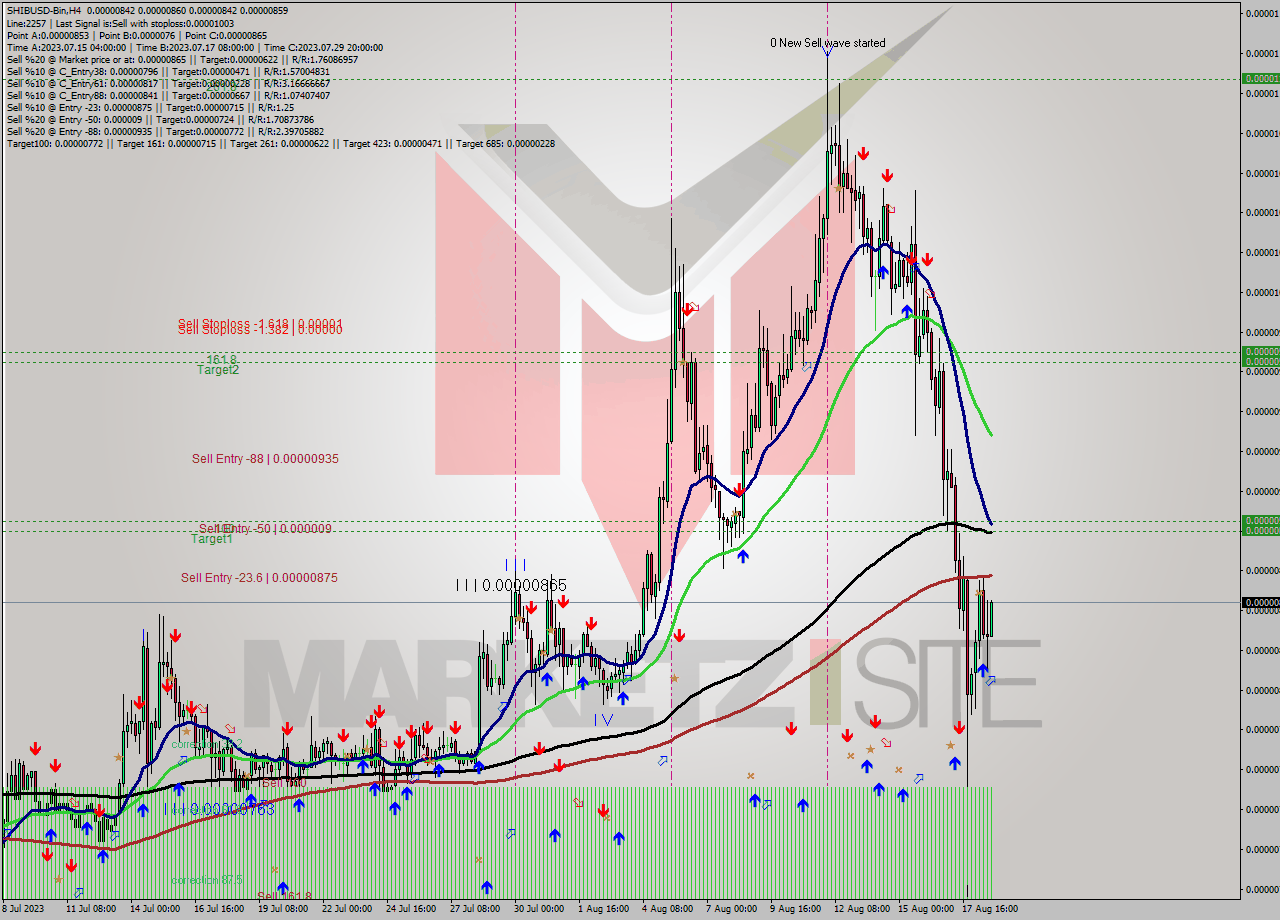The height and width of the screenshot is (920, 1280).
Task: Click '16 Jul 16:00' on time axis
Action: pos(219,909)
